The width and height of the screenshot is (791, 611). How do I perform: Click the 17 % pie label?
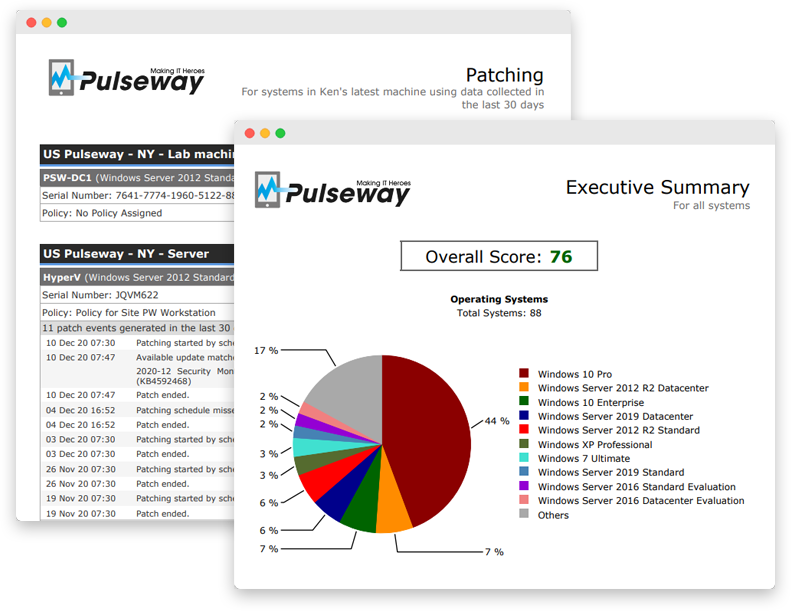pos(266,350)
